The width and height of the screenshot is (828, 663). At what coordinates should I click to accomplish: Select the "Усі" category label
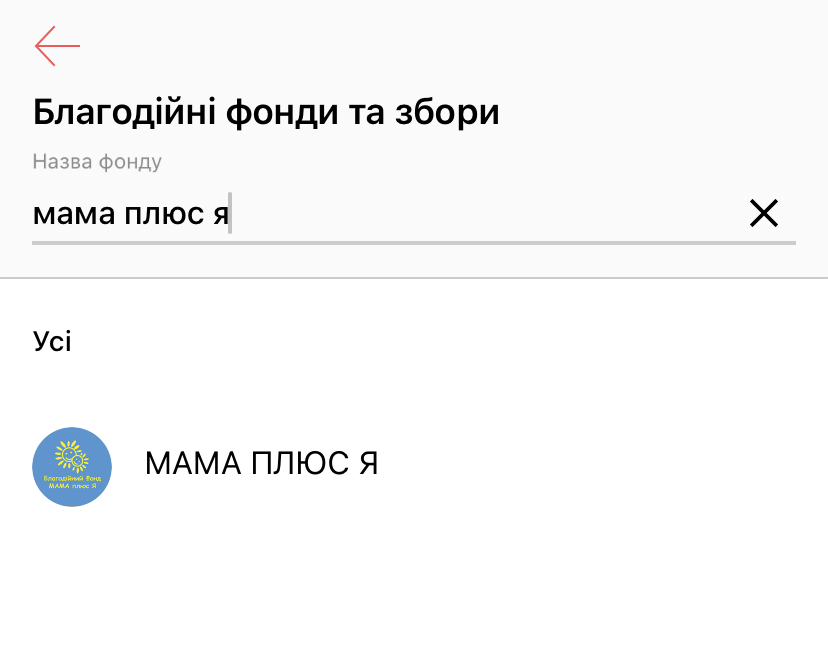(x=52, y=341)
